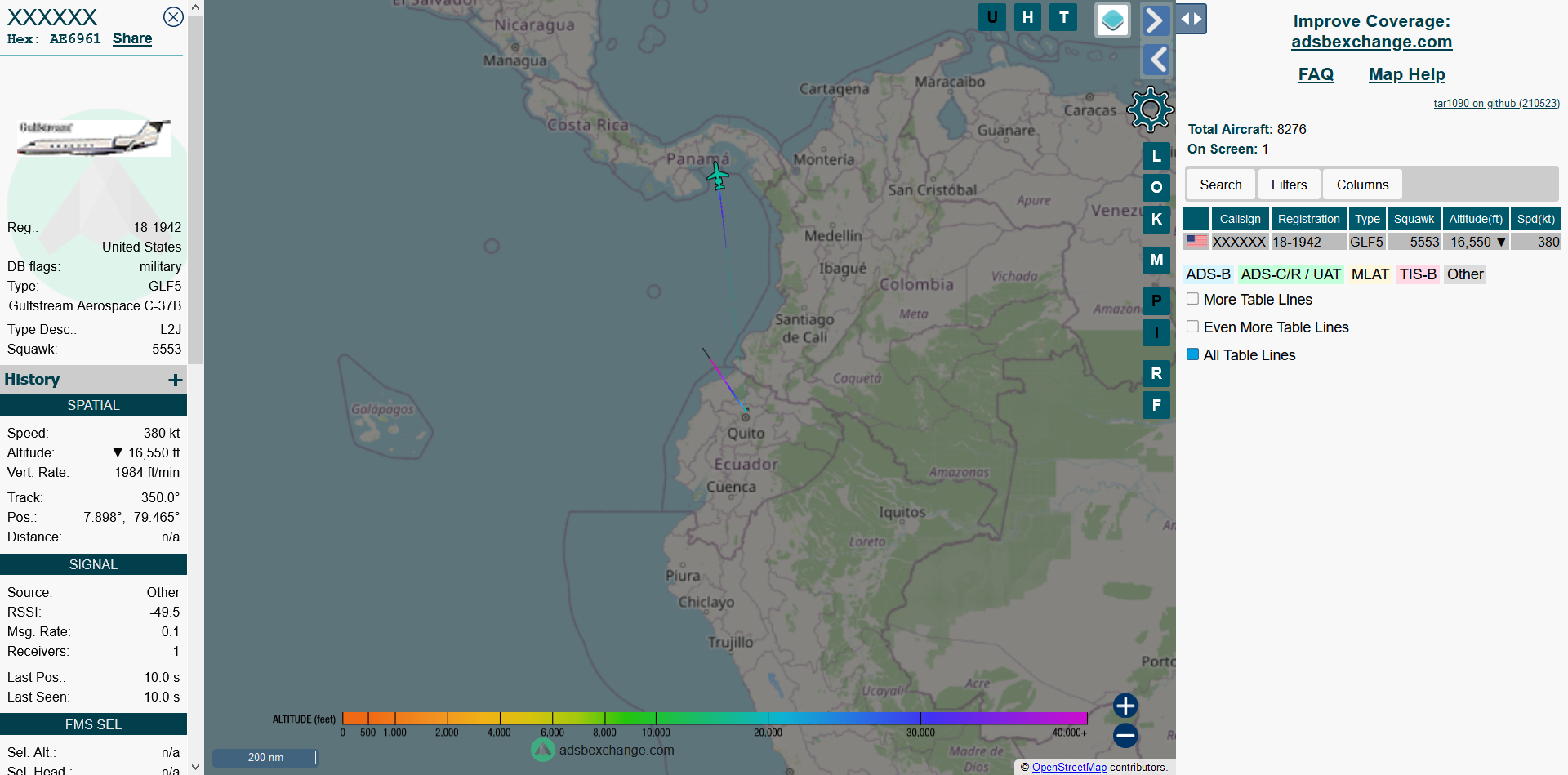Click the TIS-B source legend label
Image resolution: width=1568 pixels, height=775 pixels.
[1418, 274]
